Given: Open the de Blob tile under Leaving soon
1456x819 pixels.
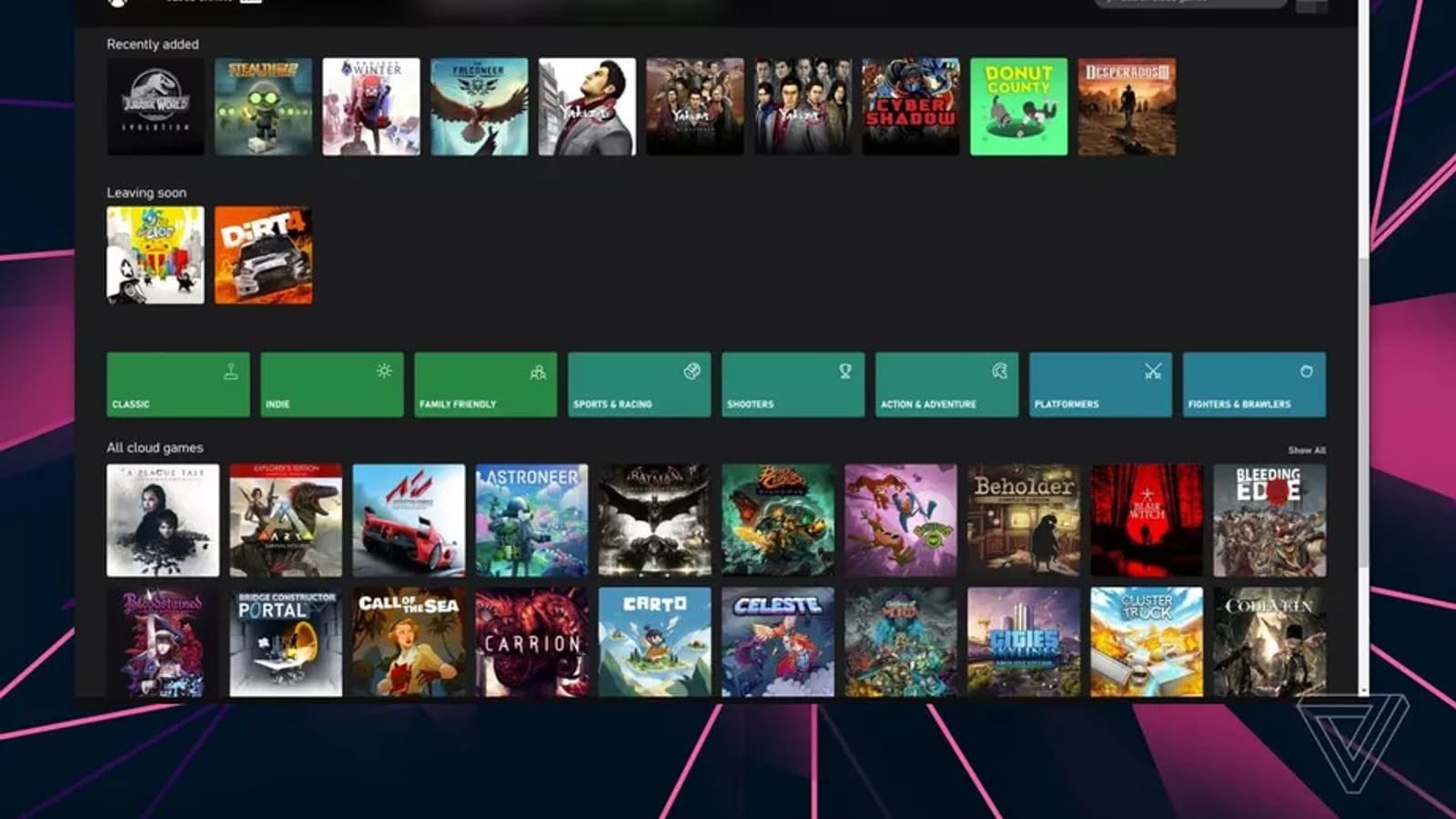Looking at the screenshot, I should 156,255.
